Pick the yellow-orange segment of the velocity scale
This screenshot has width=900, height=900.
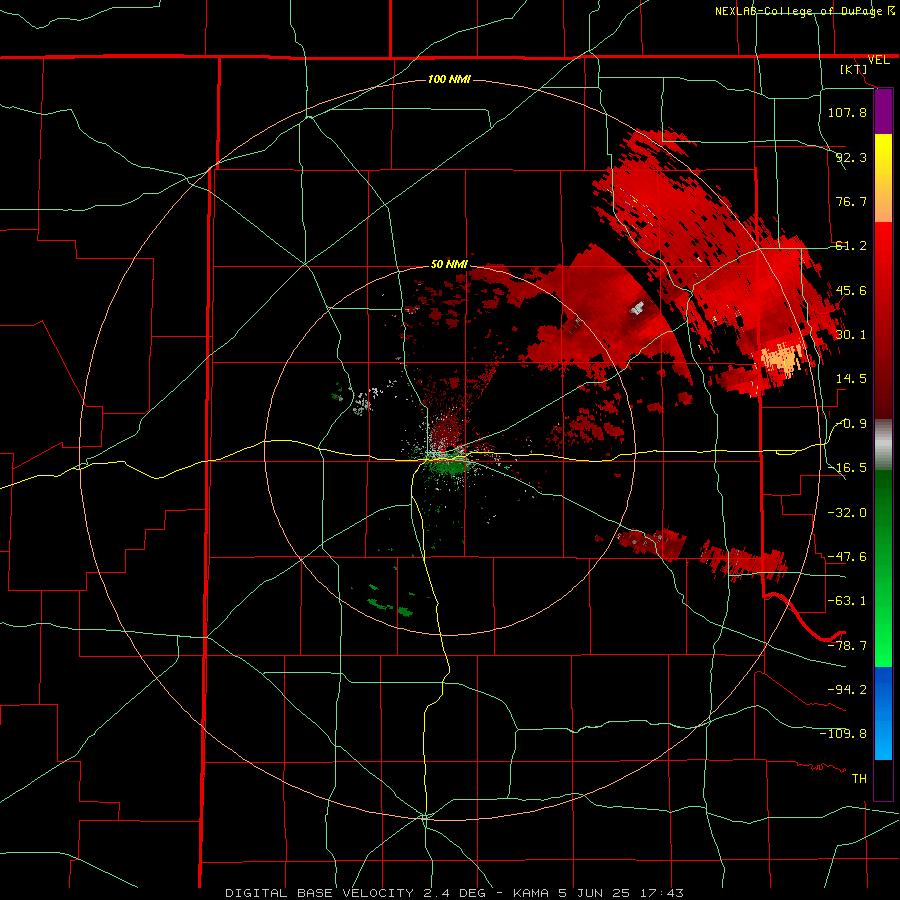tap(883, 178)
